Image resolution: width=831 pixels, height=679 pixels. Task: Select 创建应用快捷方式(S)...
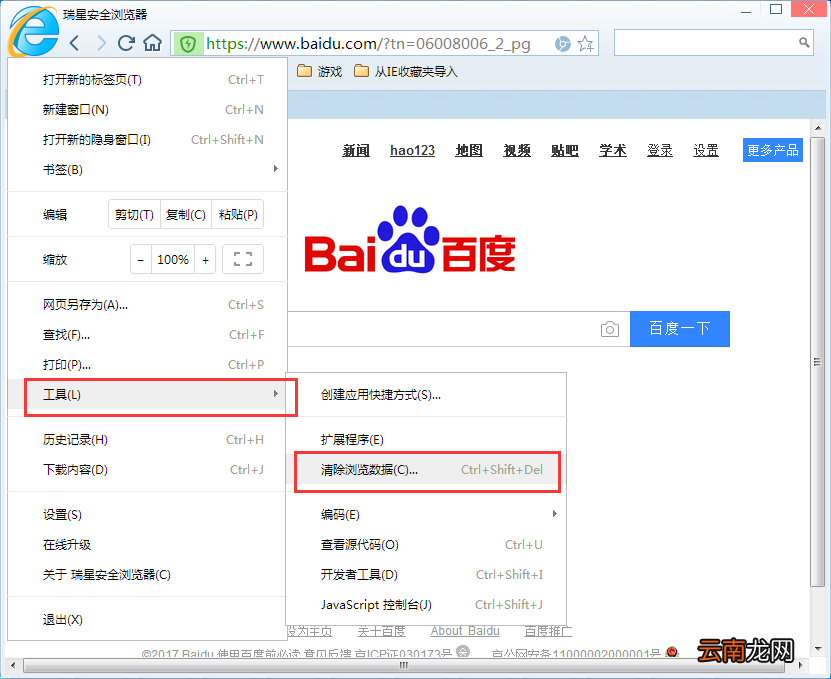coord(426,395)
